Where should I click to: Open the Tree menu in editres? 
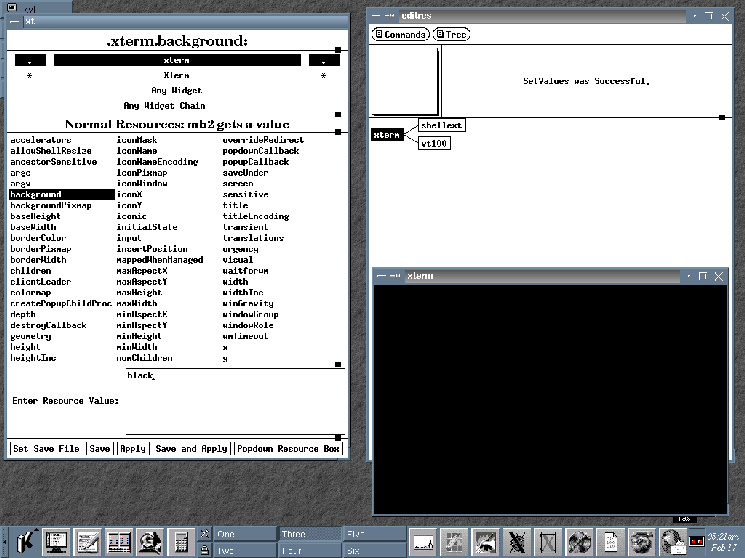[451, 34]
